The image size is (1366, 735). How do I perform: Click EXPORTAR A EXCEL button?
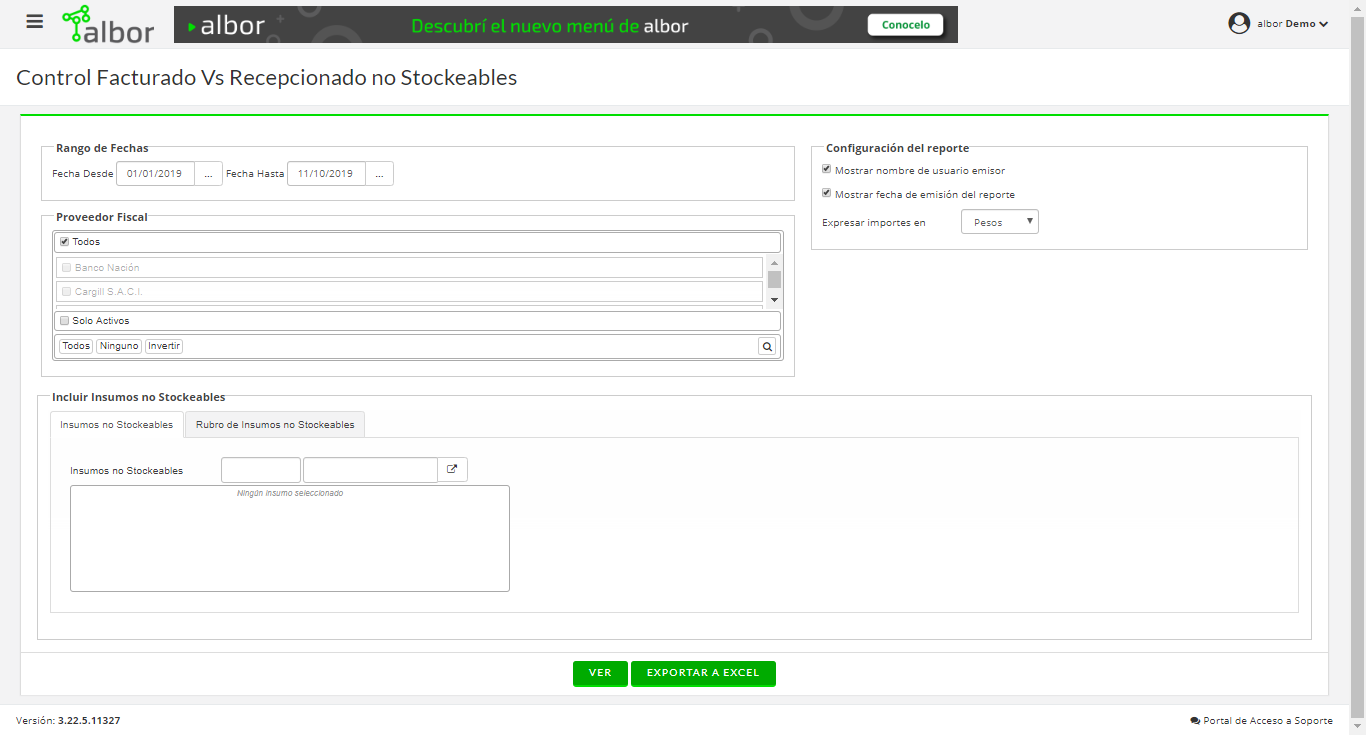click(x=703, y=673)
